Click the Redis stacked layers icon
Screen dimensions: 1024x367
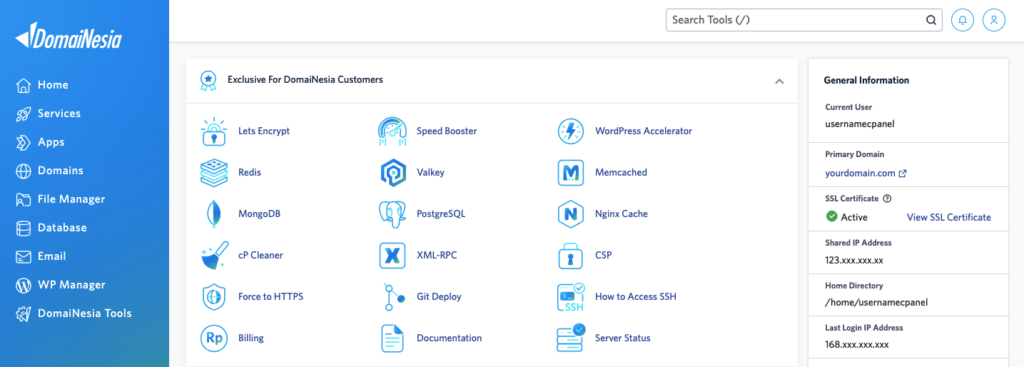(214, 172)
